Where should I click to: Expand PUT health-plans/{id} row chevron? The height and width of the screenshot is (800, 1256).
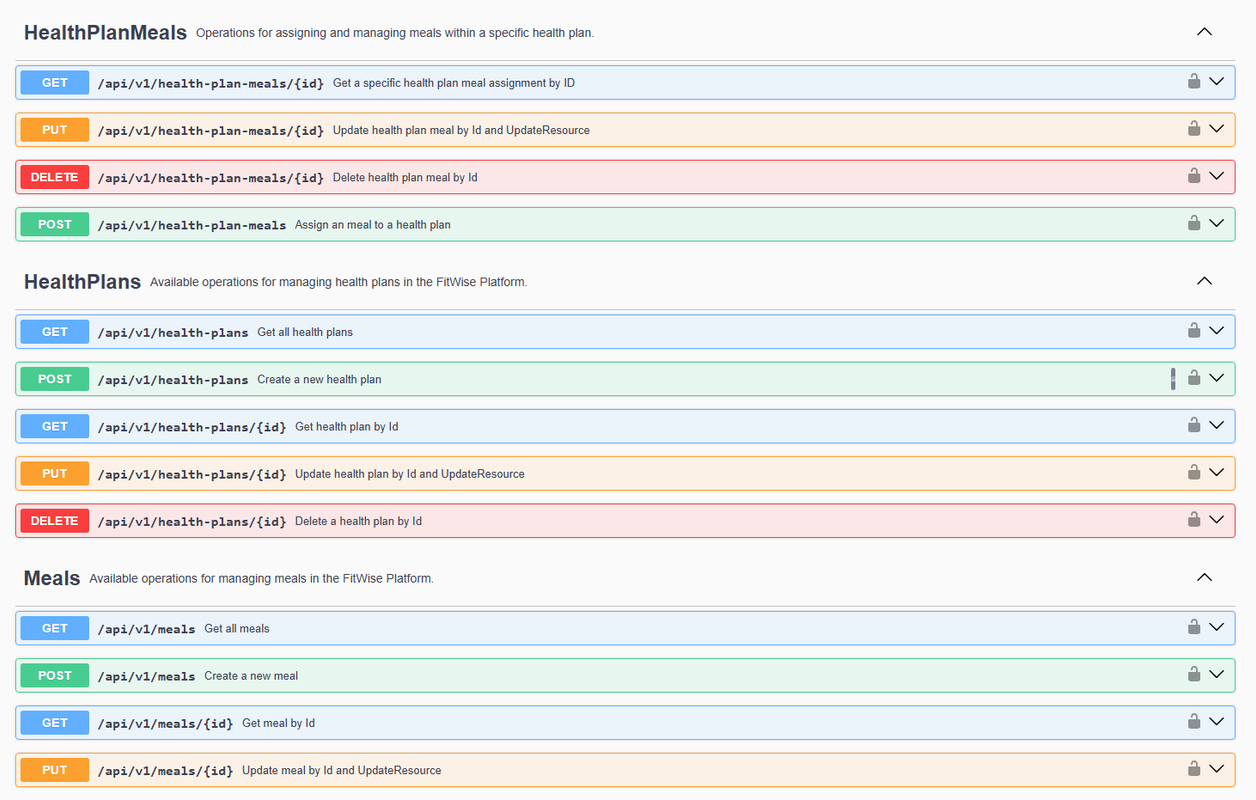[1217, 472]
